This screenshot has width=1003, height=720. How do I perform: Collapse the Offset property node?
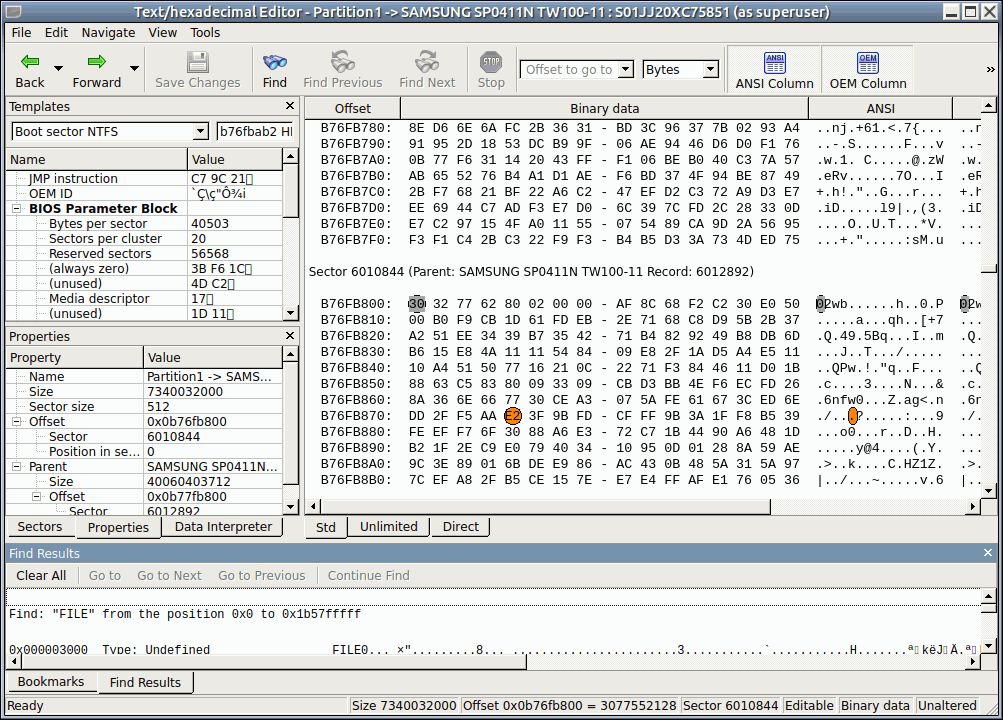[17, 421]
